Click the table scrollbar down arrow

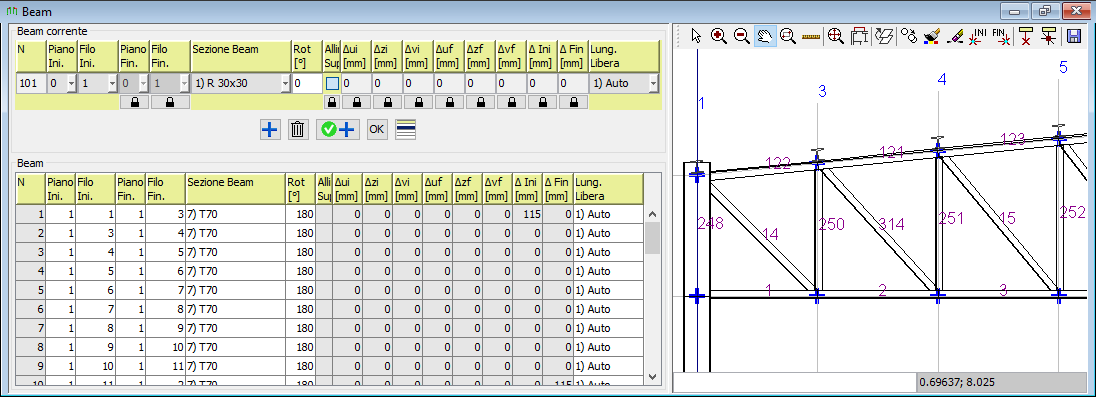tap(653, 376)
